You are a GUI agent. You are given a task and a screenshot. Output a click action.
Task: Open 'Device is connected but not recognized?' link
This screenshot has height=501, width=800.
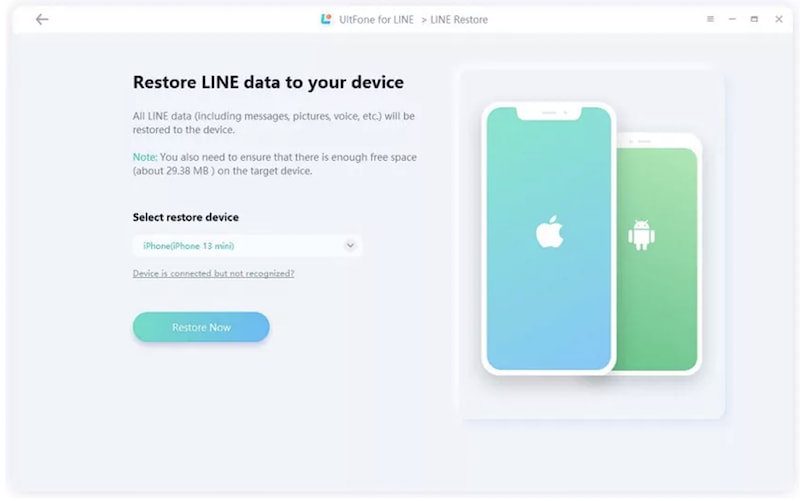(213, 273)
